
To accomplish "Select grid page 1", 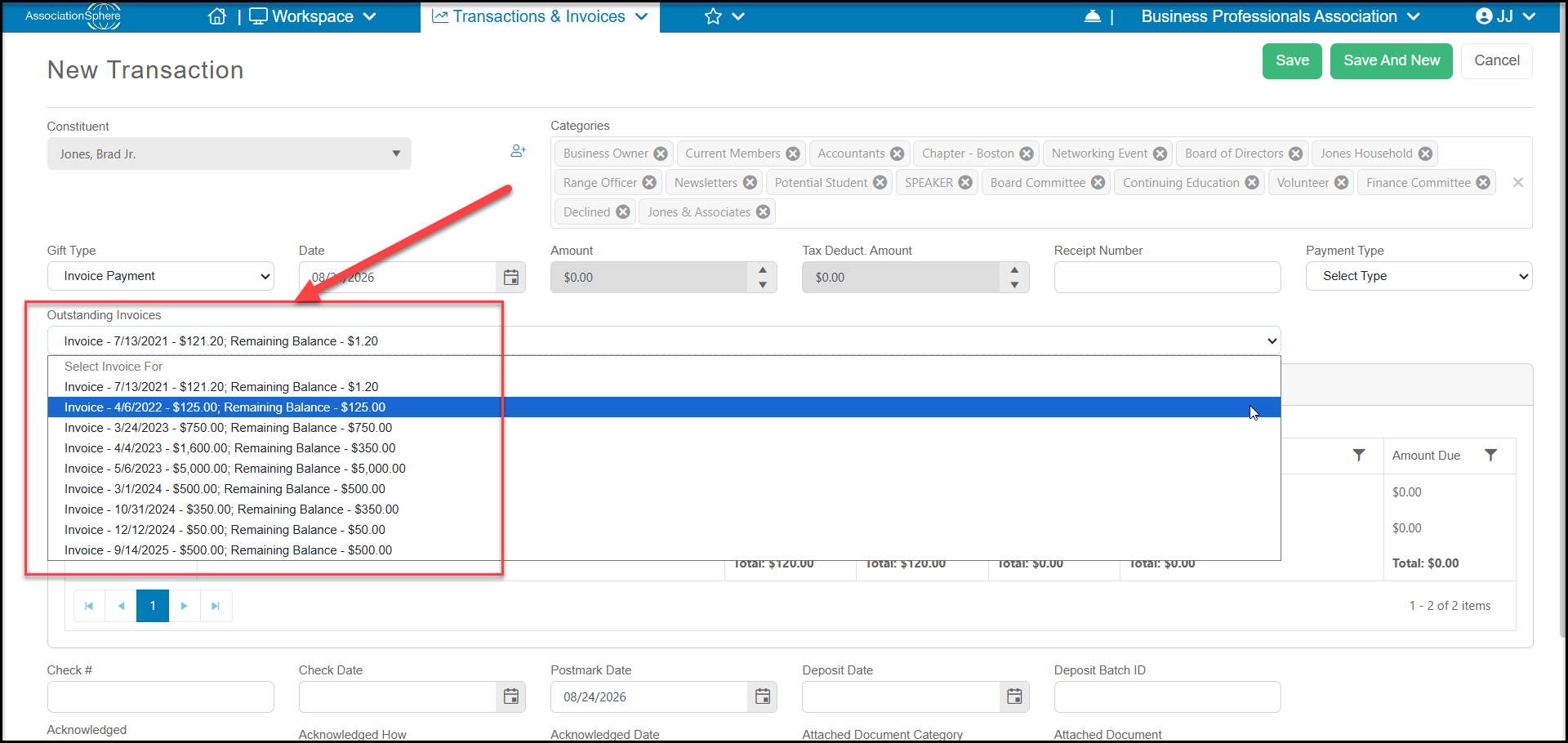I will click(153, 606).
